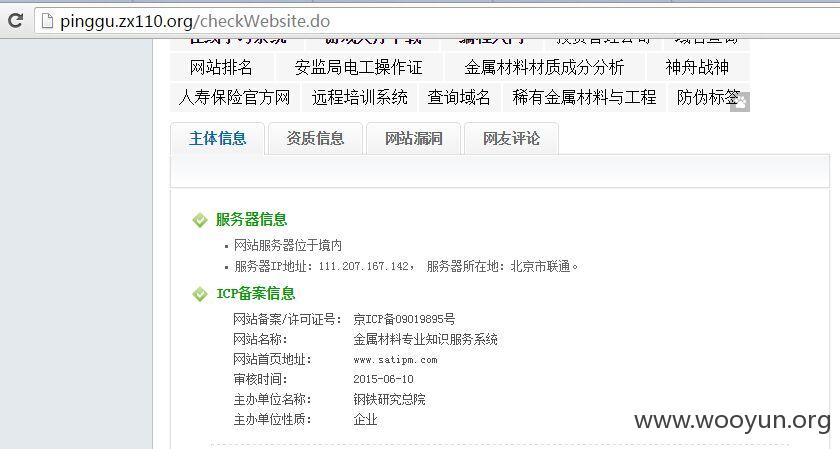
Task: Click the 防伪标签 tag link
Action: click(x=708, y=97)
